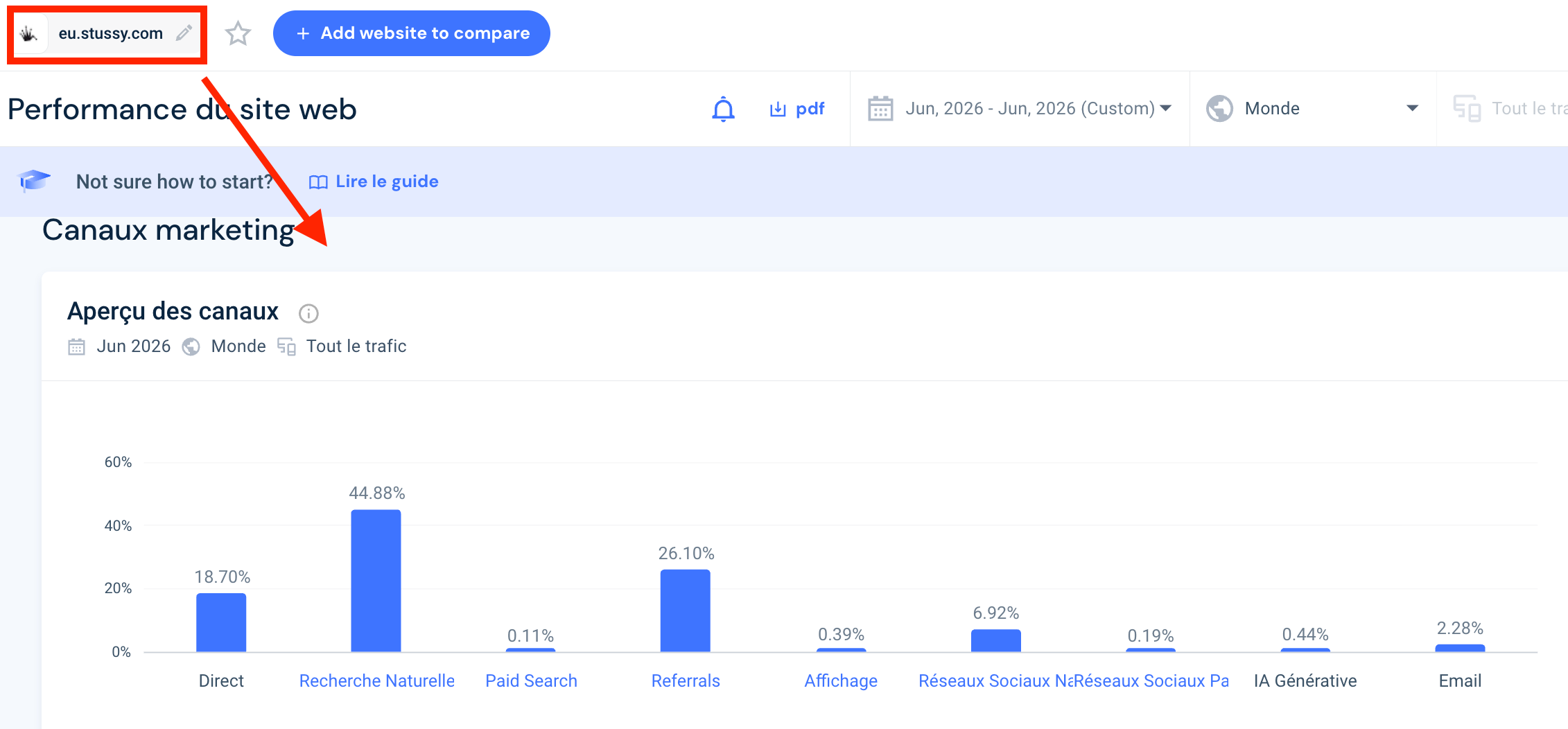This screenshot has width=1568, height=729.
Task: Open the Tout le trafic device dropdown
Action: (1510, 109)
